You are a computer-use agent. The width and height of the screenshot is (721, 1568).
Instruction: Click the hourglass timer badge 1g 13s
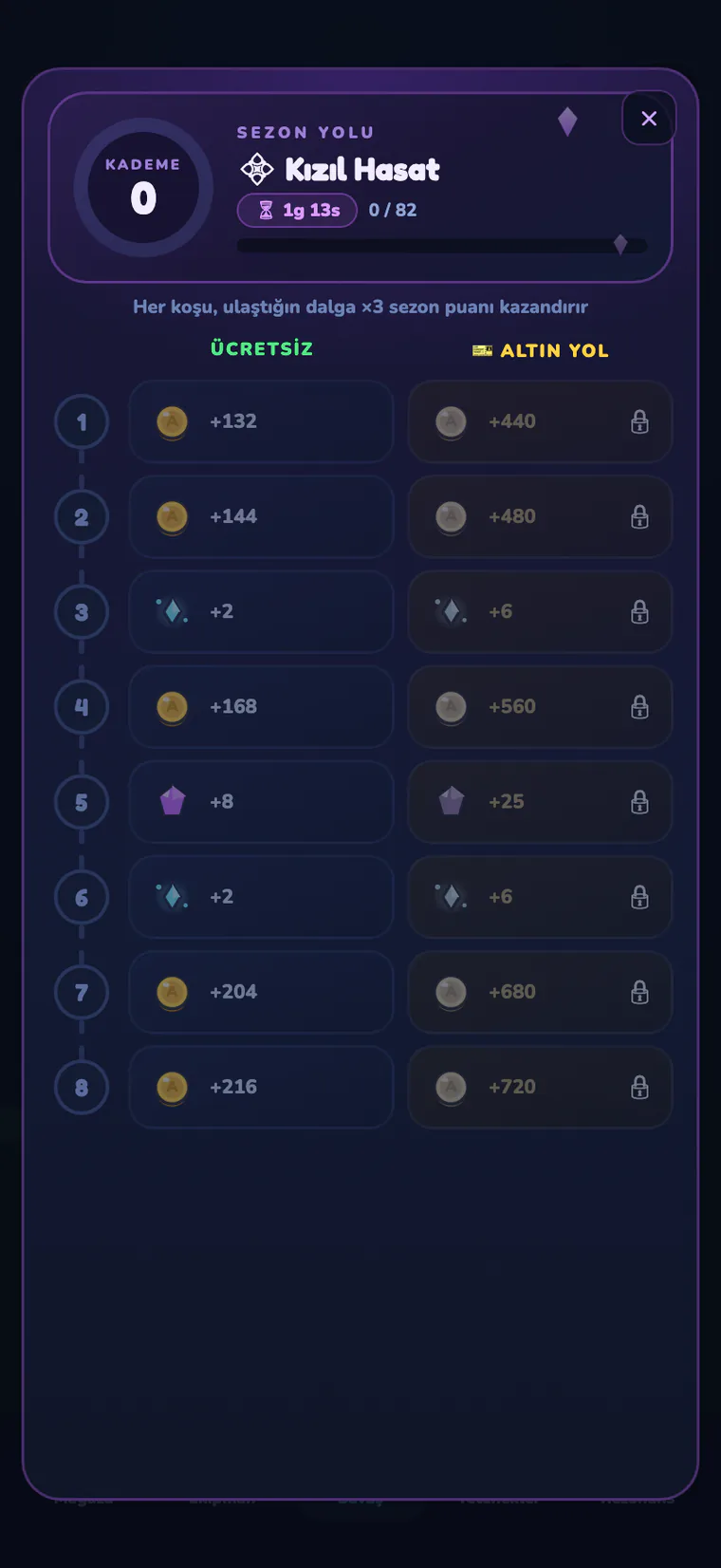[x=297, y=210]
